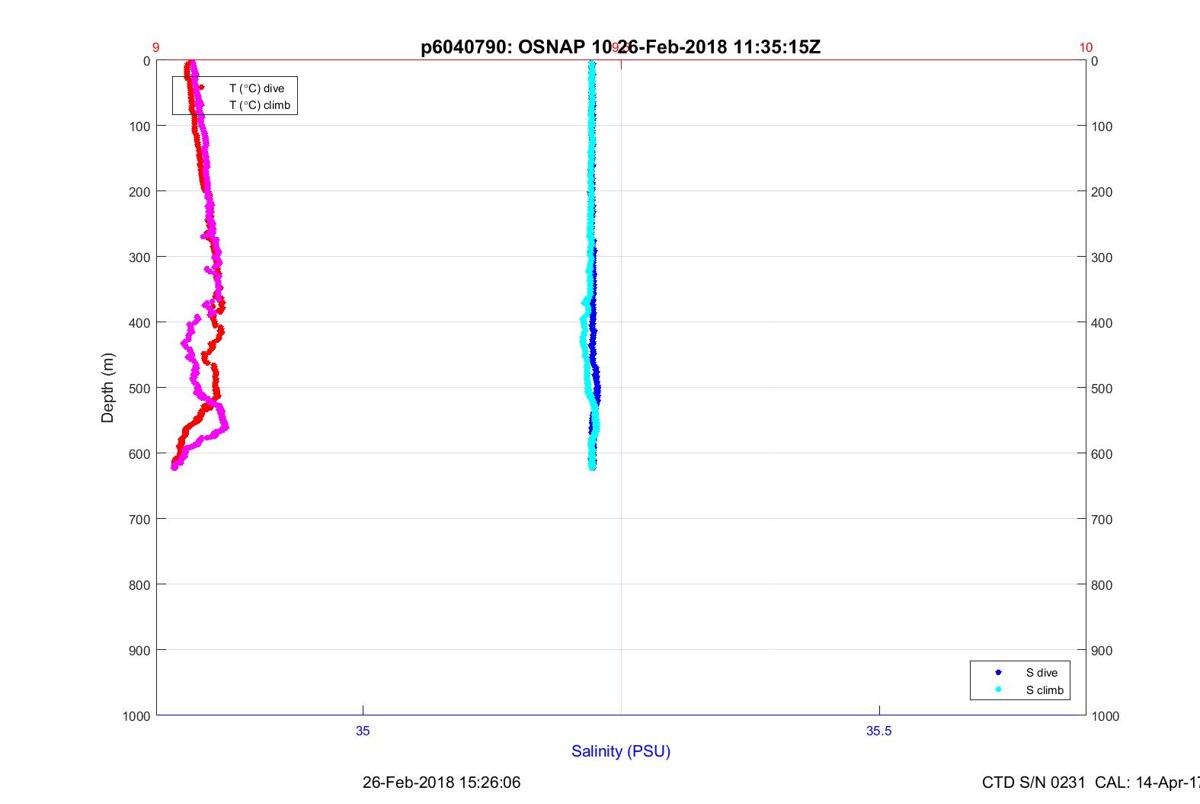Screen dimensions: 1200x804
Task: Click the 300 tick on the left depth axis
Action: [140, 257]
